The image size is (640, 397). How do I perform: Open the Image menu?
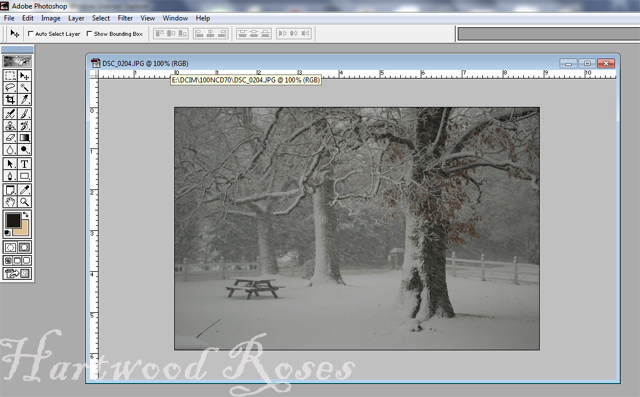click(51, 18)
